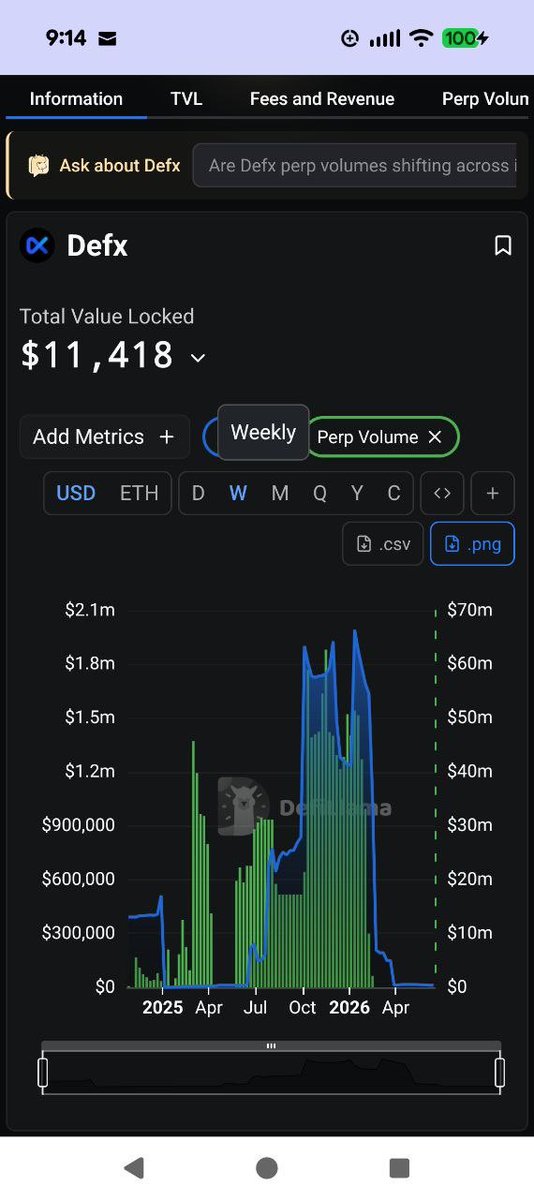
Task: Open the Defx logo icon
Action: (x=37, y=245)
